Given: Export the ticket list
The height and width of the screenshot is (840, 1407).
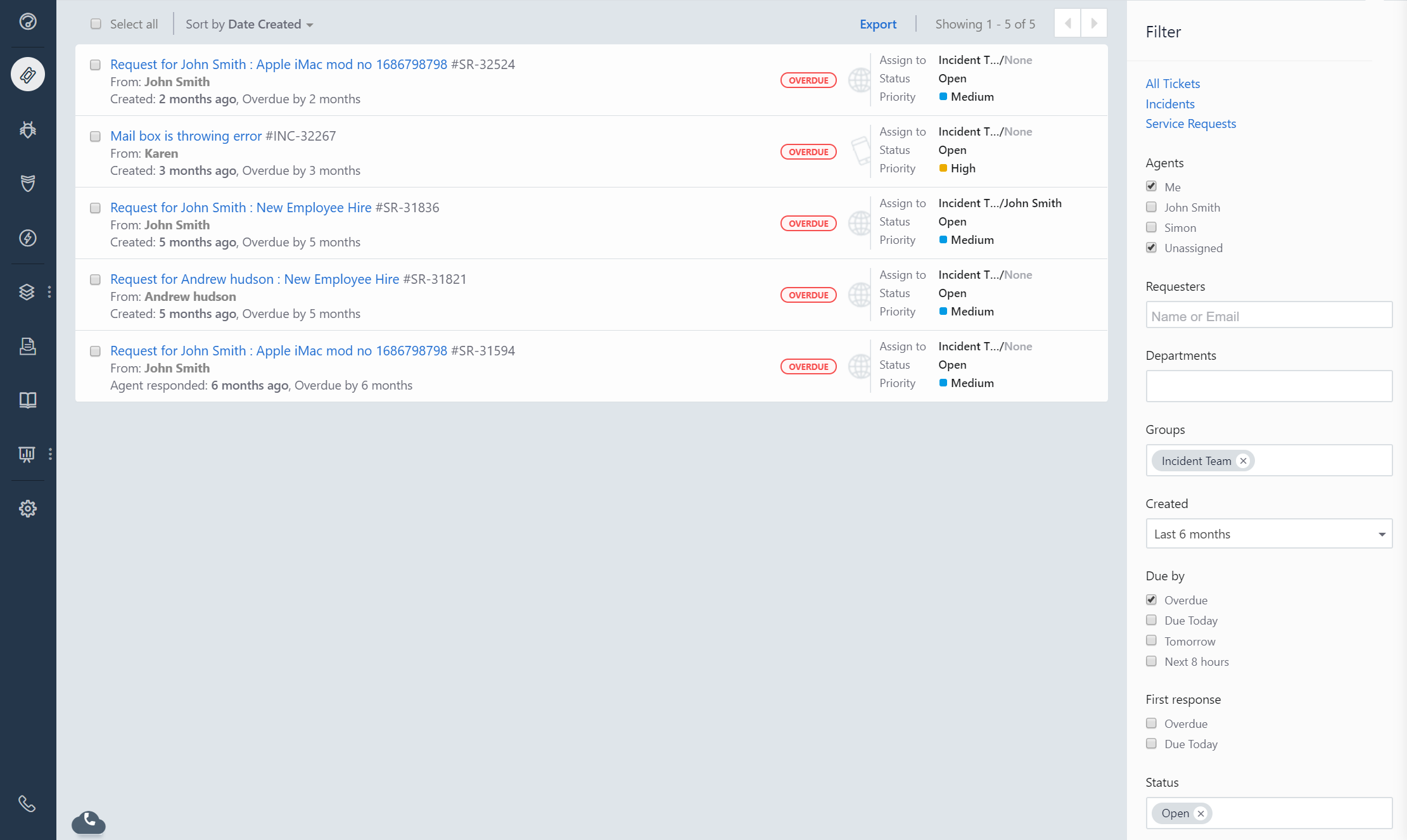Looking at the screenshot, I should click(x=878, y=23).
